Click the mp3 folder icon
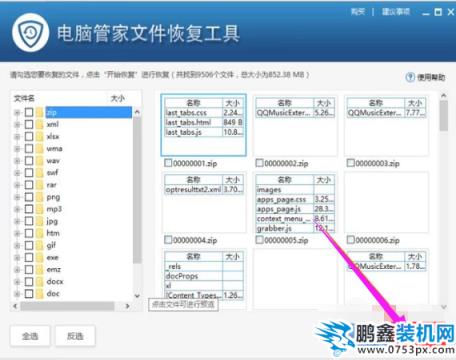 click(40, 209)
